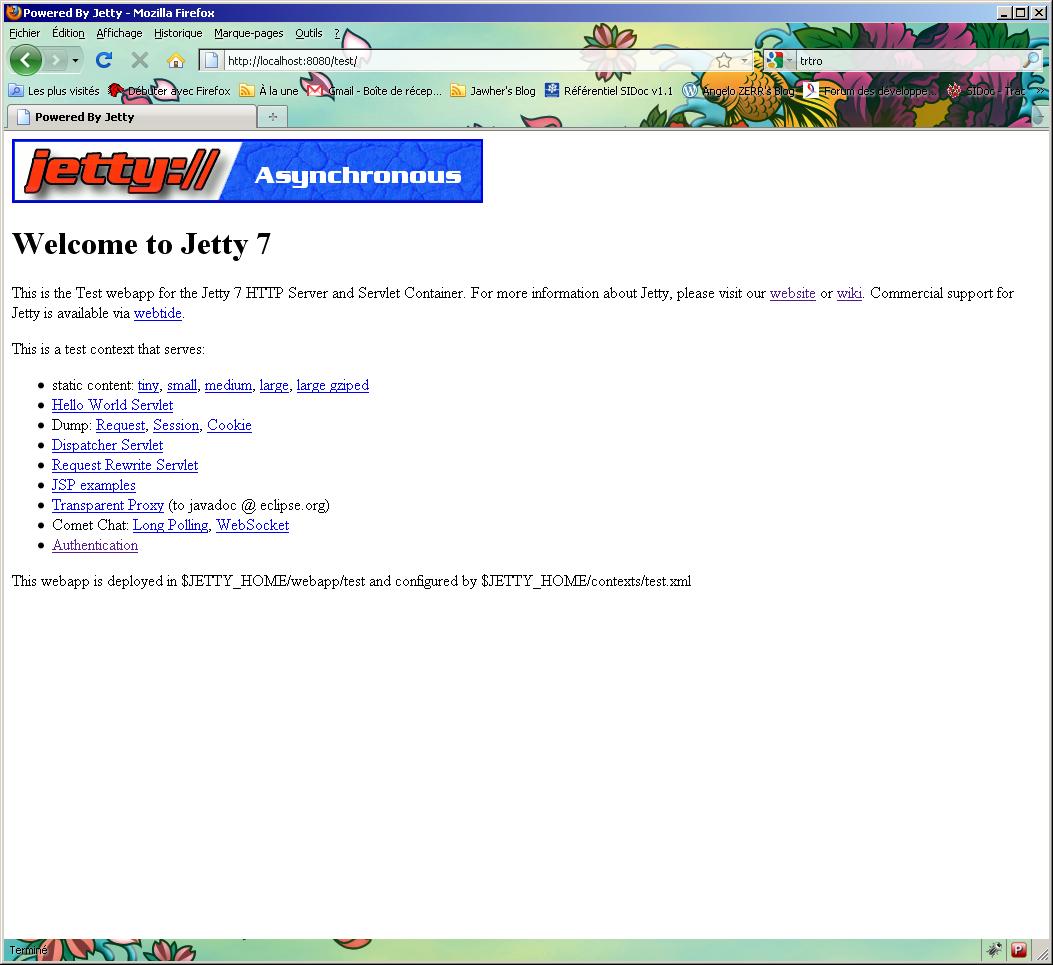Open the SIDoc - Trac bookmark
This screenshot has height=965, width=1053.
(x=985, y=91)
